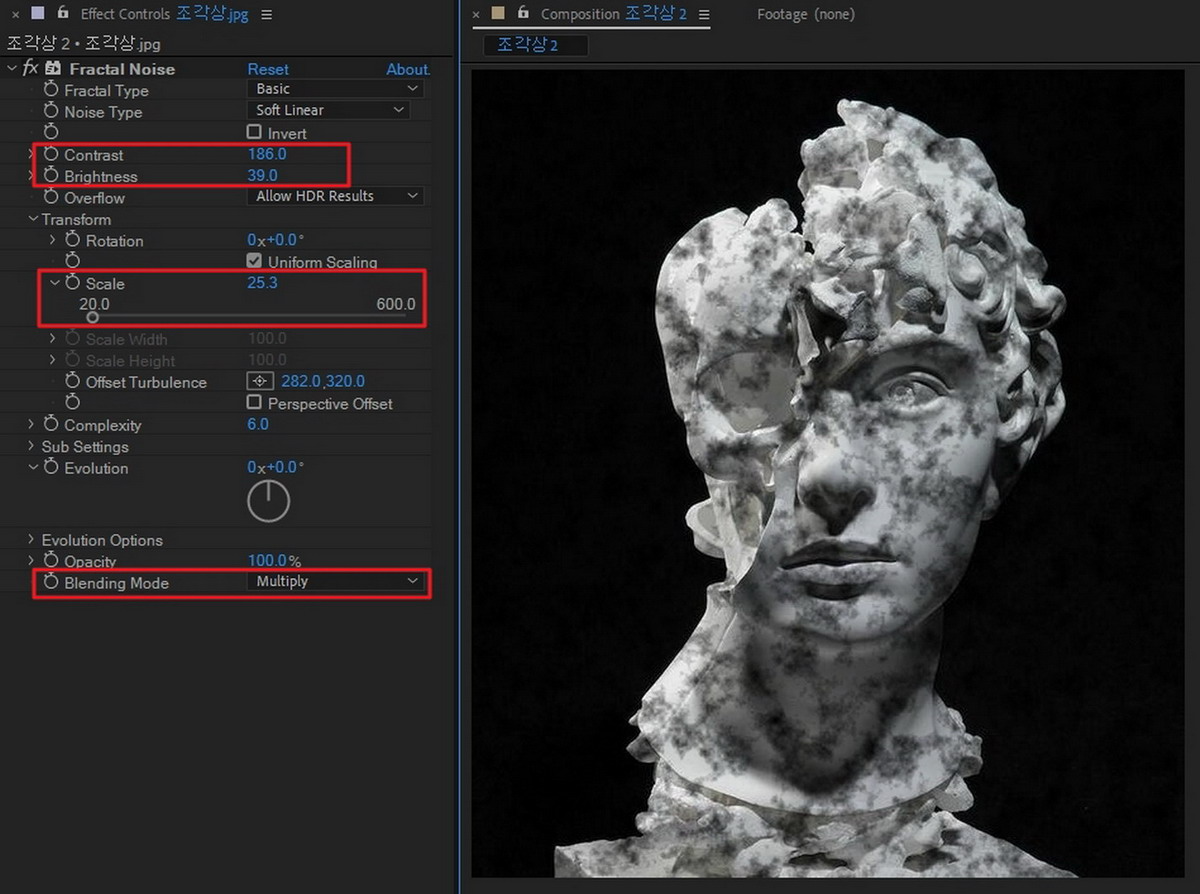The image size is (1200, 894).
Task: Expand the Complexity property
Action: click(x=32, y=425)
